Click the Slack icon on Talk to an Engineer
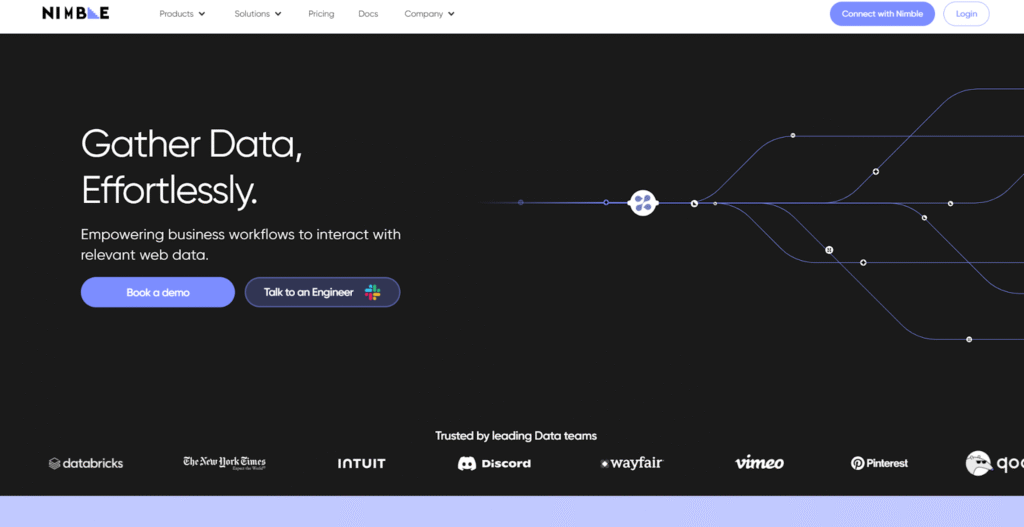Viewport: 1024px width, 527px height. [x=372, y=292]
